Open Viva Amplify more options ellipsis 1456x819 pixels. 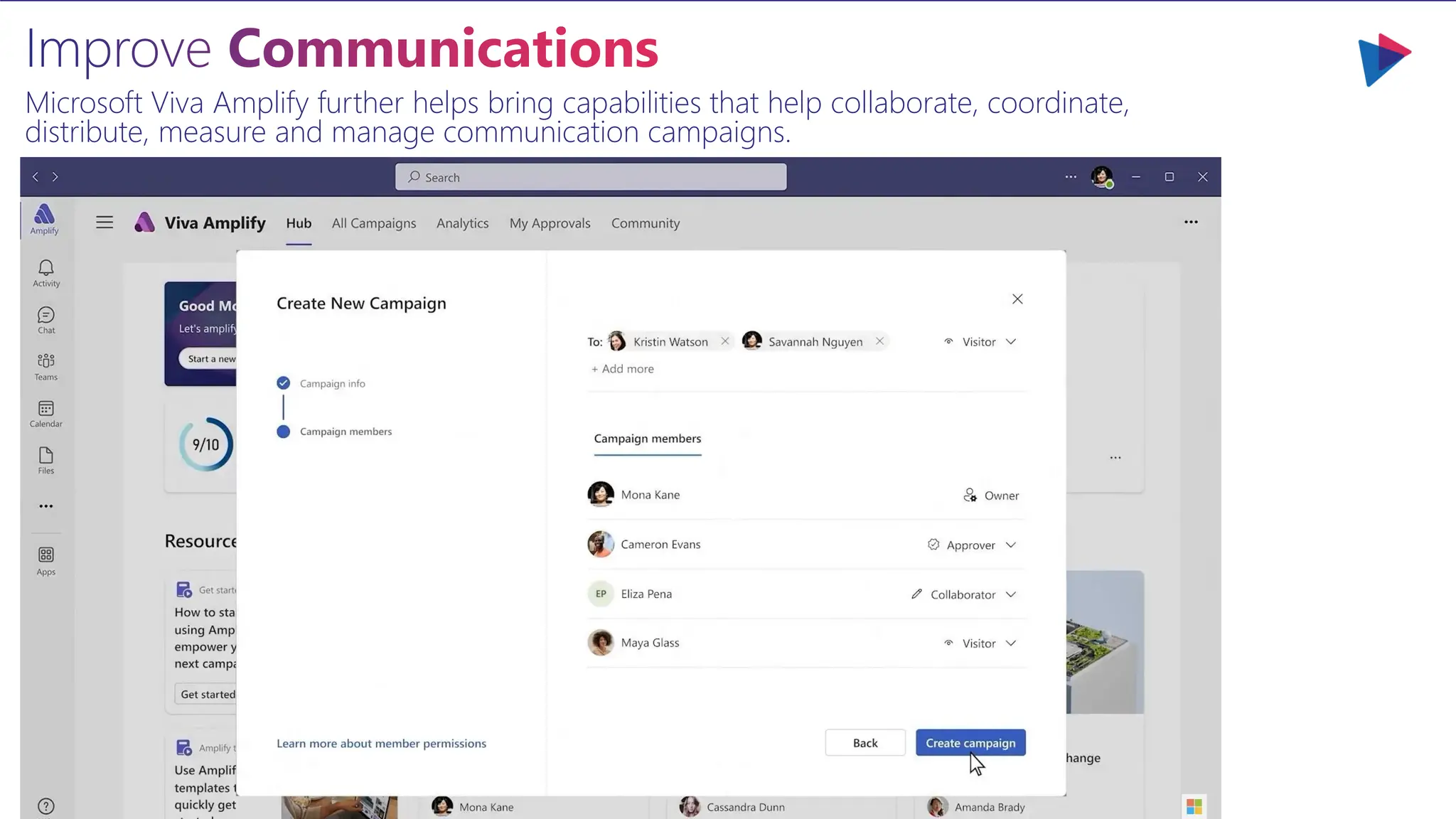pos(1192,222)
